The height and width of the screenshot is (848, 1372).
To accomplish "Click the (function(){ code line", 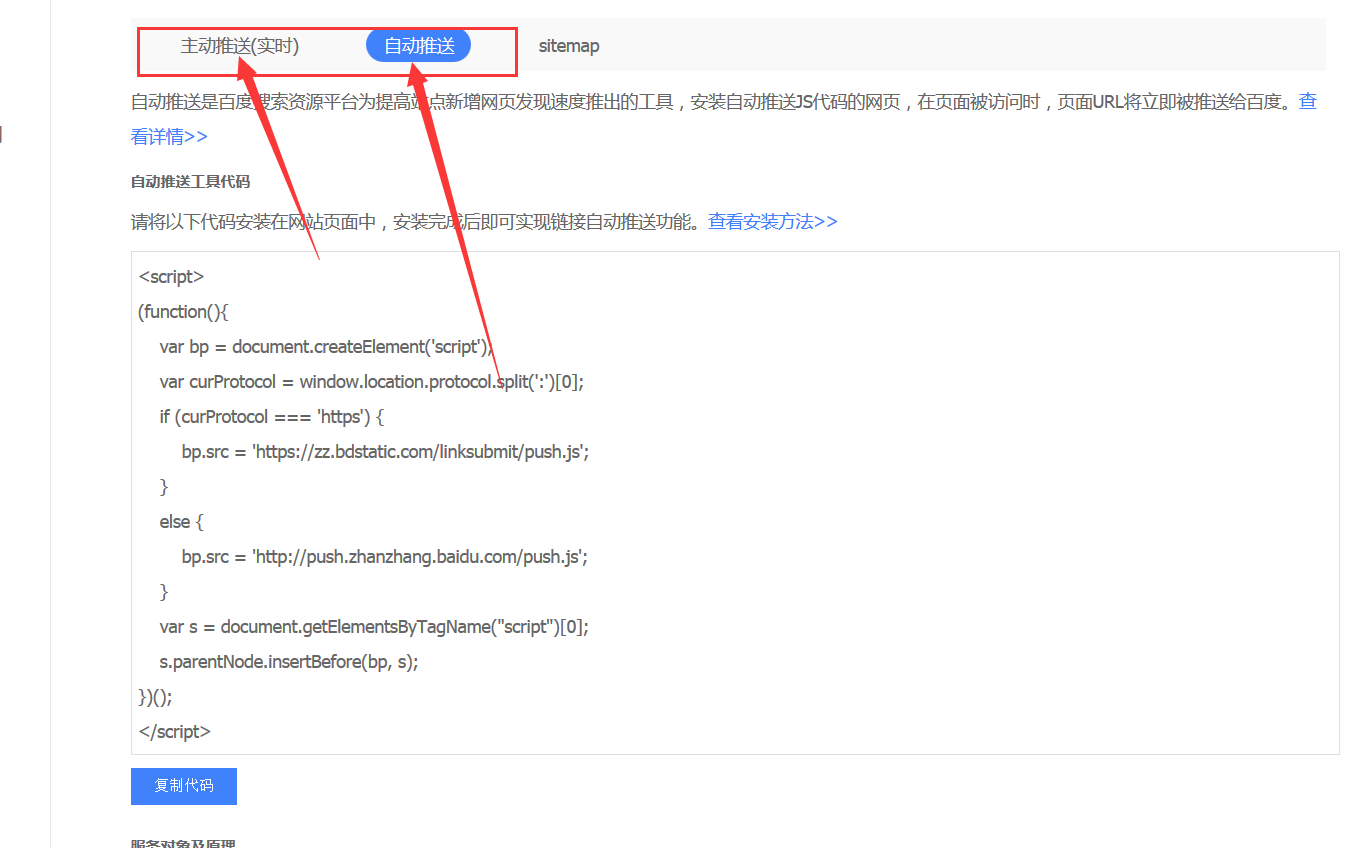I will point(184,312).
